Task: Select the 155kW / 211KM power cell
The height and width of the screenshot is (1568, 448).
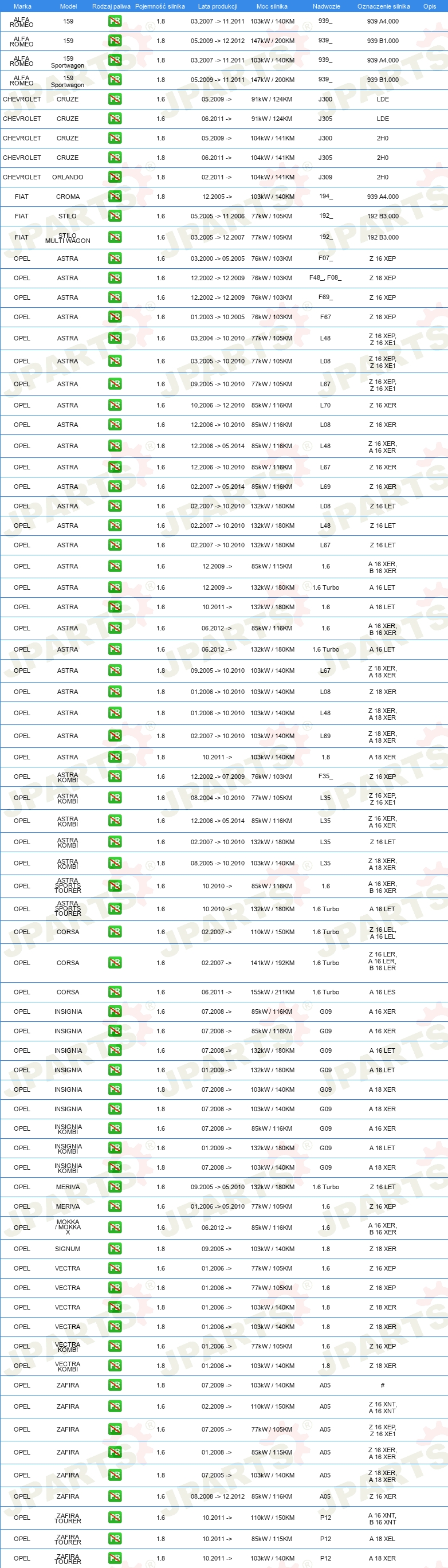Action: tap(272, 991)
